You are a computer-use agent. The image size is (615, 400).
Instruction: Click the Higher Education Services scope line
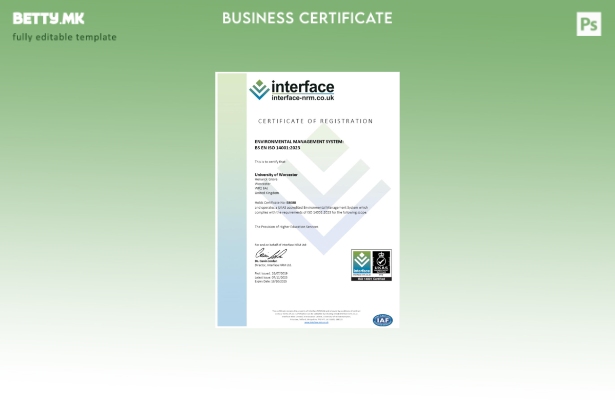click(286, 227)
